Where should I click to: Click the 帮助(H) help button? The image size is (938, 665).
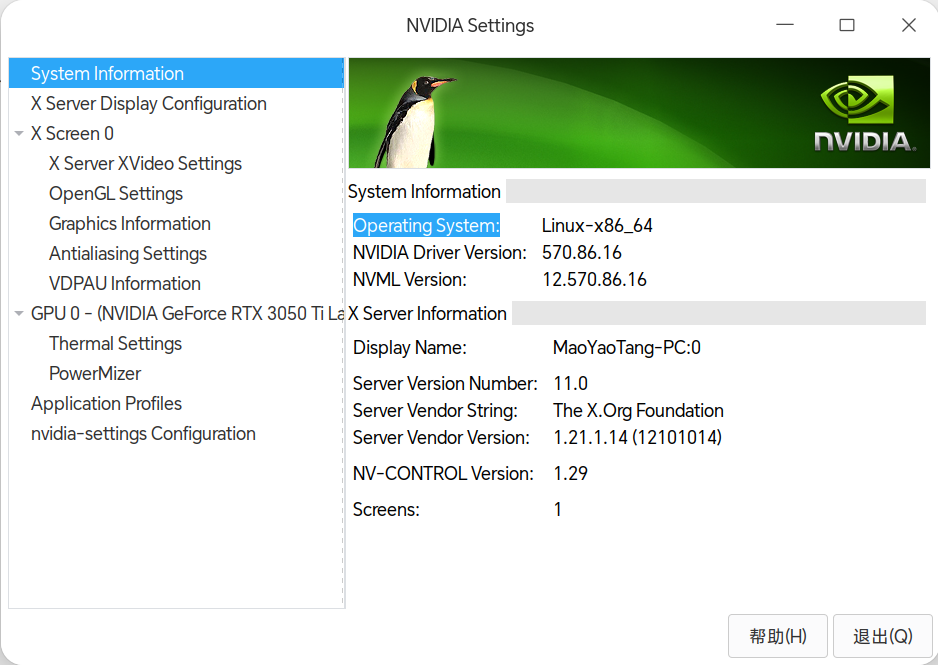(x=778, y=636)
